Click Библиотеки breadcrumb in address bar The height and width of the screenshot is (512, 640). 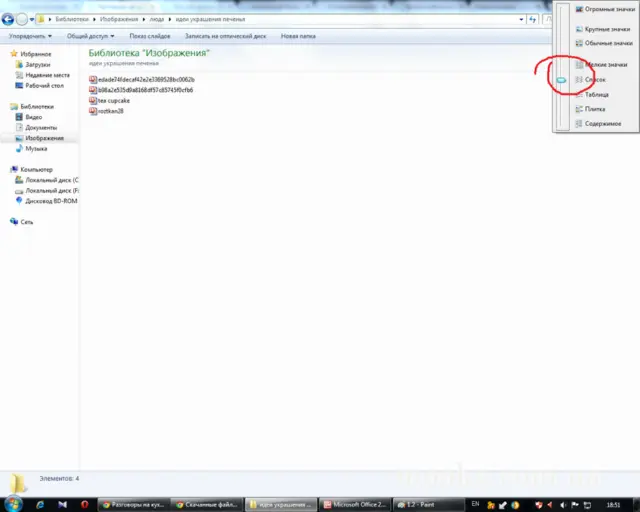point(72,19)
